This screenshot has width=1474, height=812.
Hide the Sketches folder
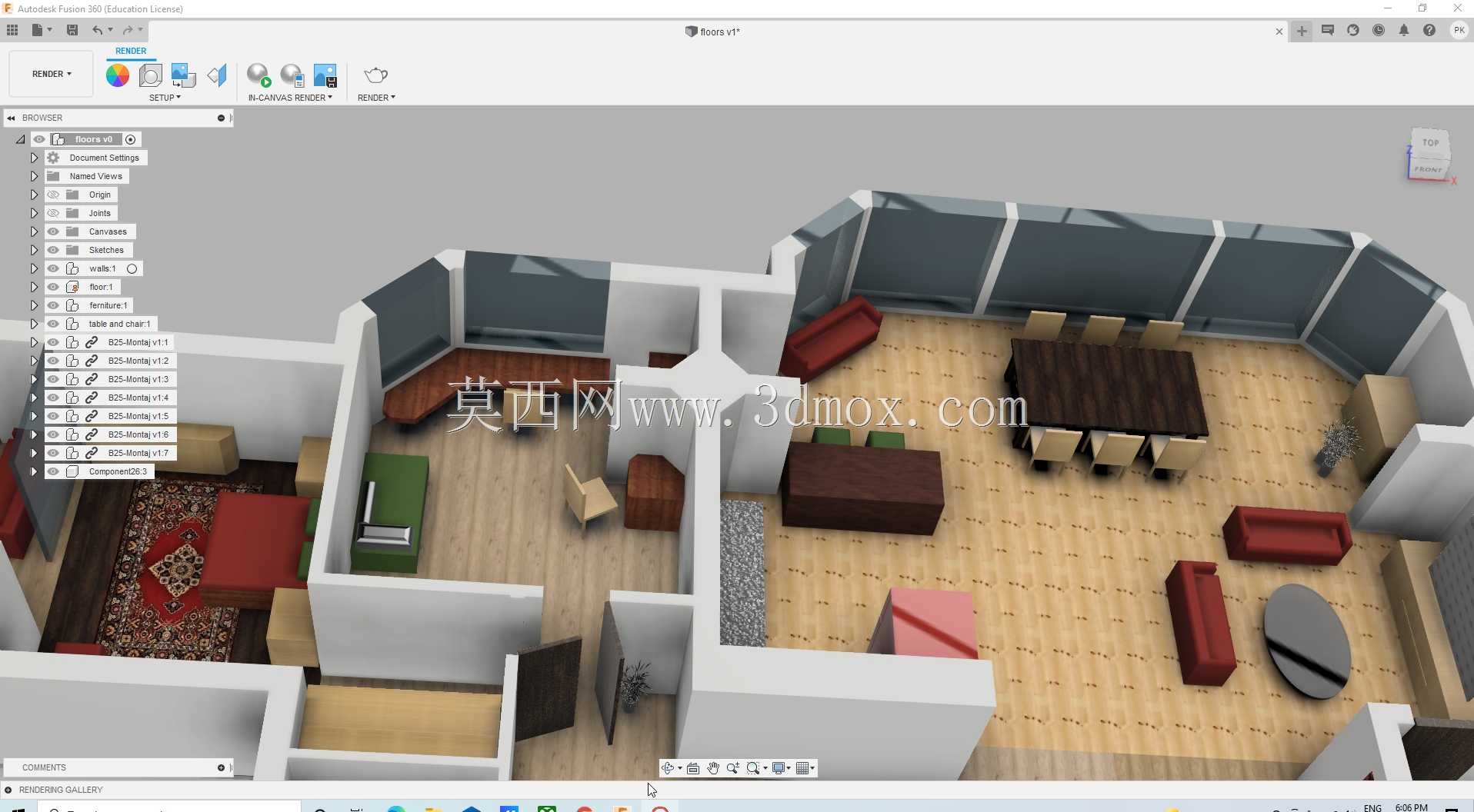[x=53, y=250]
